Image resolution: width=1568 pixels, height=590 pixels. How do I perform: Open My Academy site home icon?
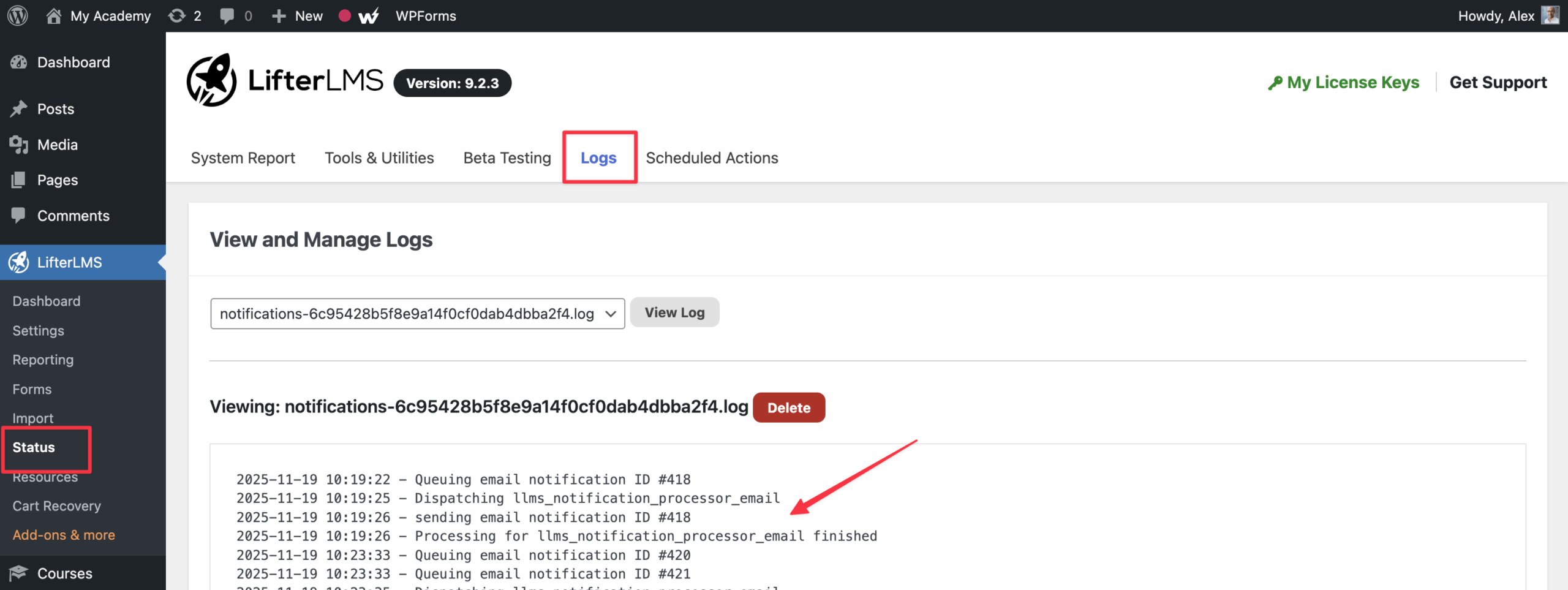click(54, 16)
